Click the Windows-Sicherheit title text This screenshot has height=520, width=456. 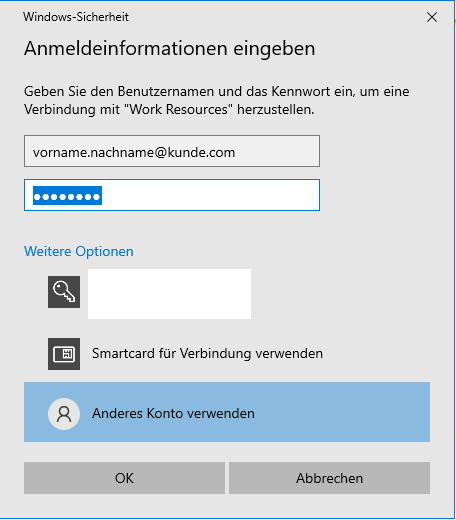[76, 17]
